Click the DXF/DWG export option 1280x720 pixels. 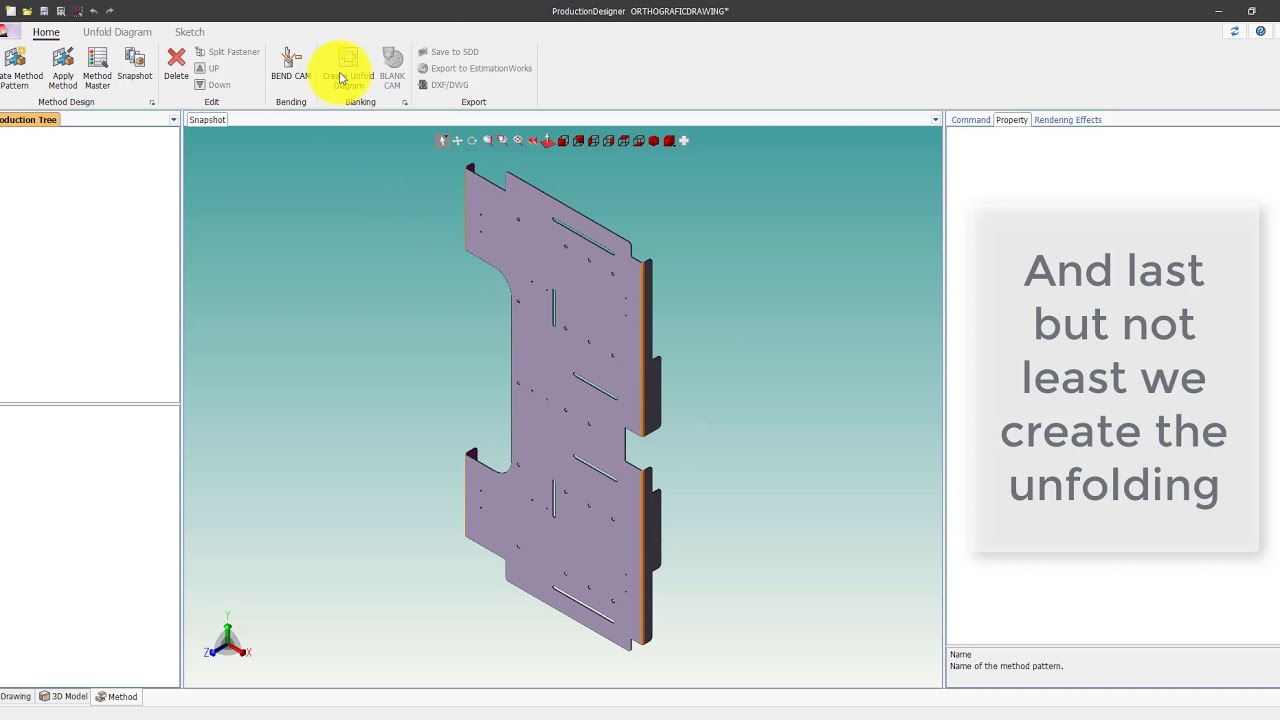(443, 85)
